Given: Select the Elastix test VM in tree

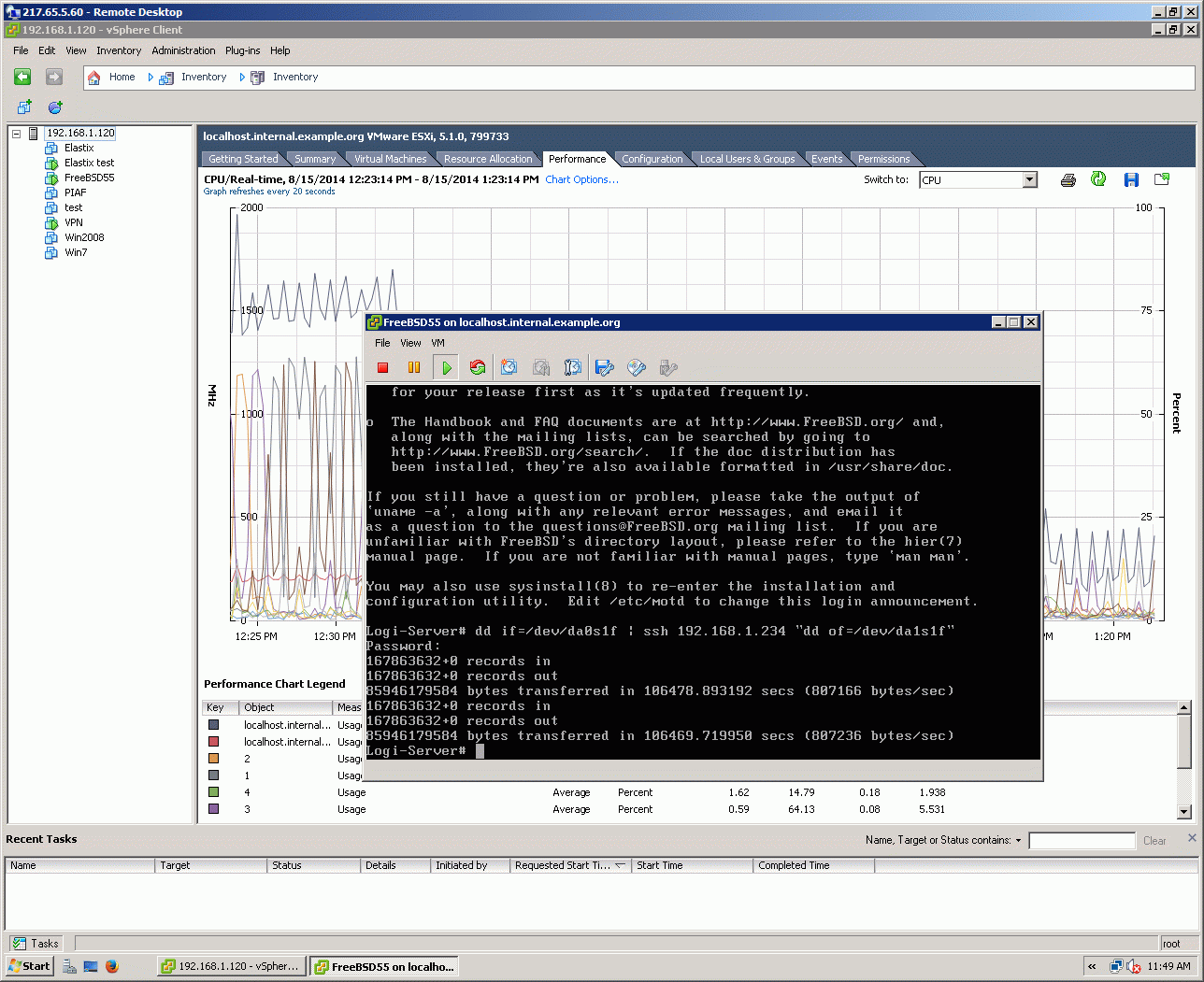Looking at the screenshot, I should [x=89, y=163].
